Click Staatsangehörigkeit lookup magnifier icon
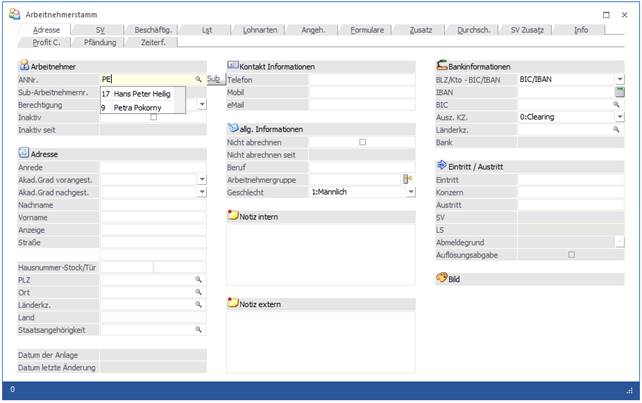 click(x=198, y=329)
